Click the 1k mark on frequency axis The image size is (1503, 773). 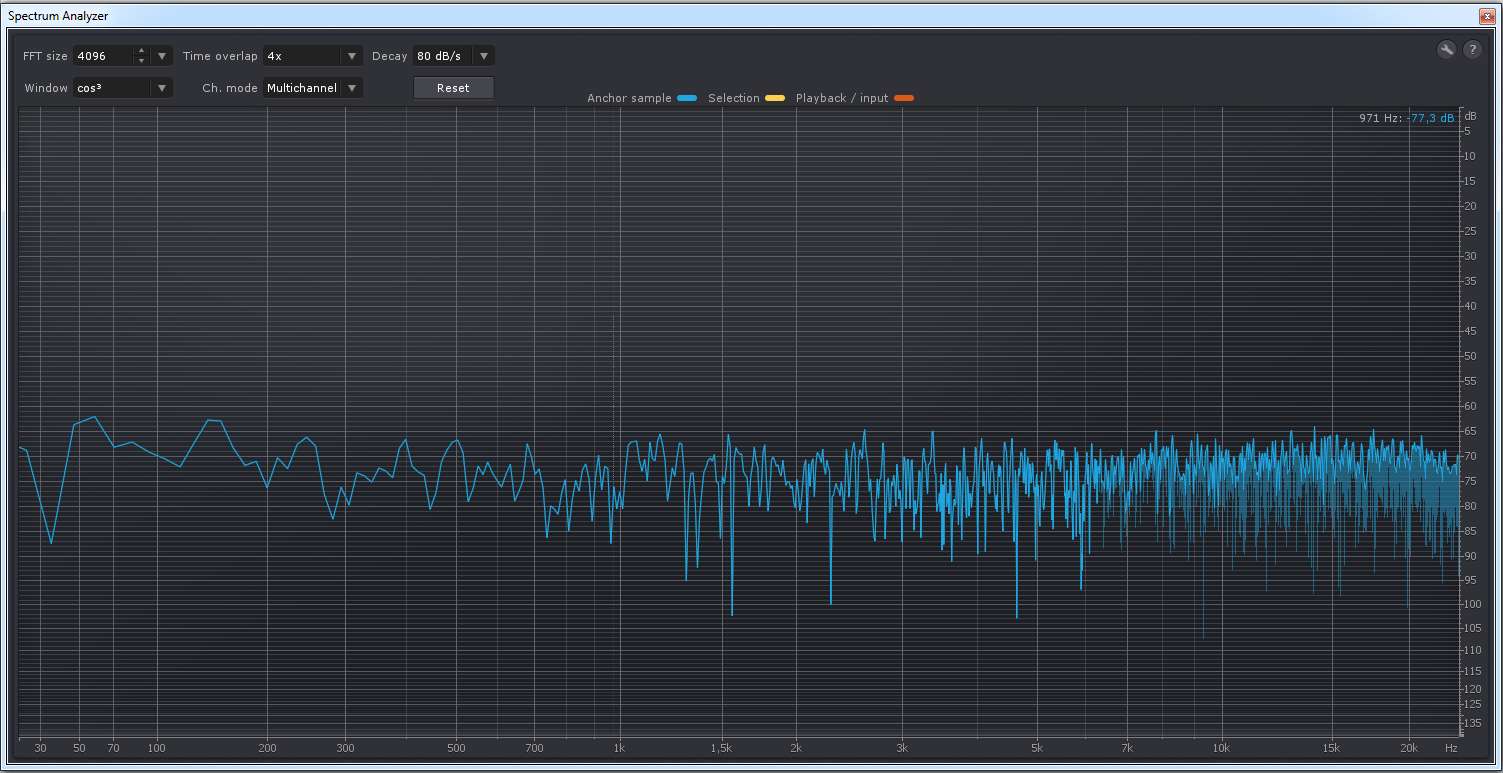[x=619, y=748]
